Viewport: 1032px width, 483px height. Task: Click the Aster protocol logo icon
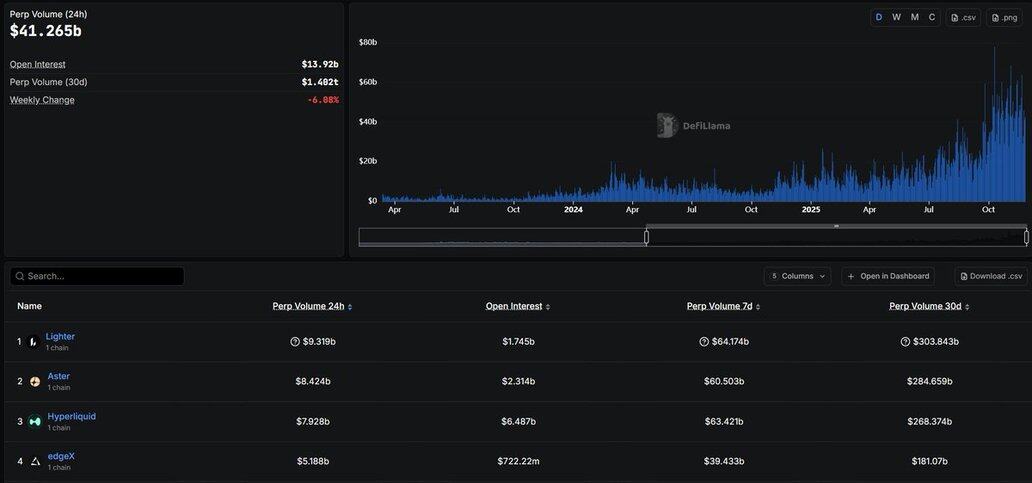(35, 382)
